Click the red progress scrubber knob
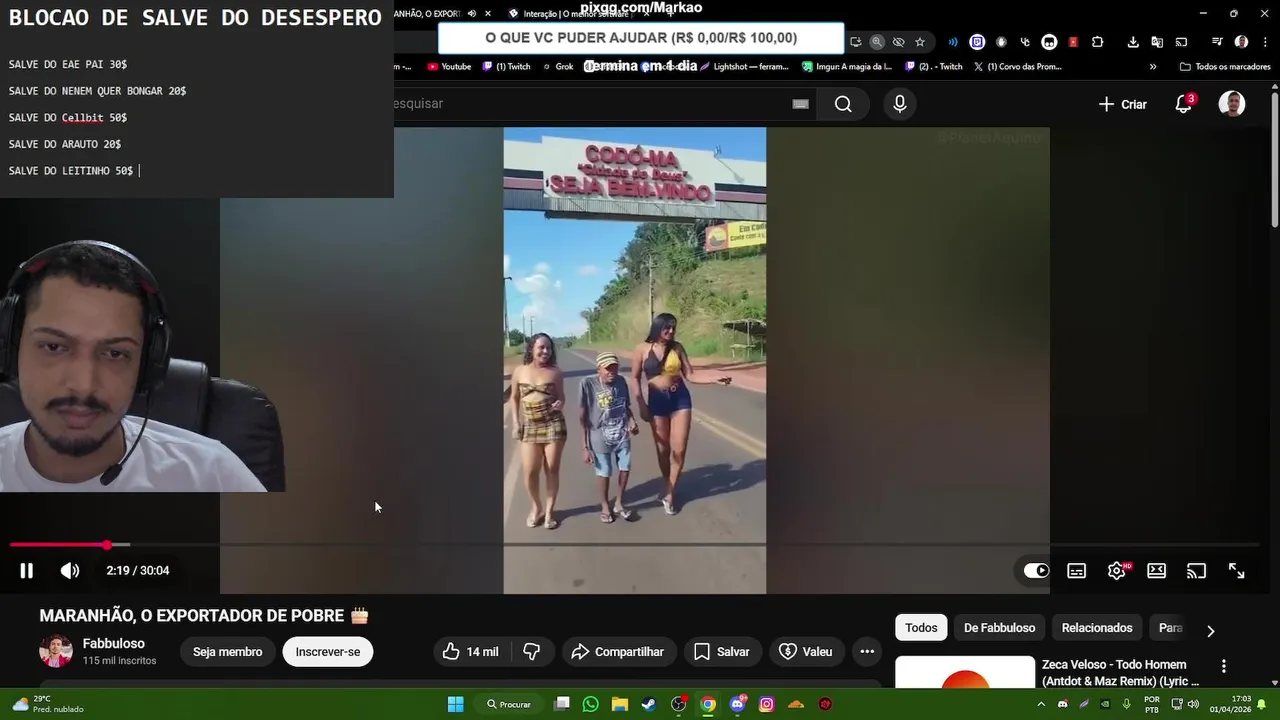Image resolution: width=1280 pixels, height=720 pixels. (x=107, y=545)
